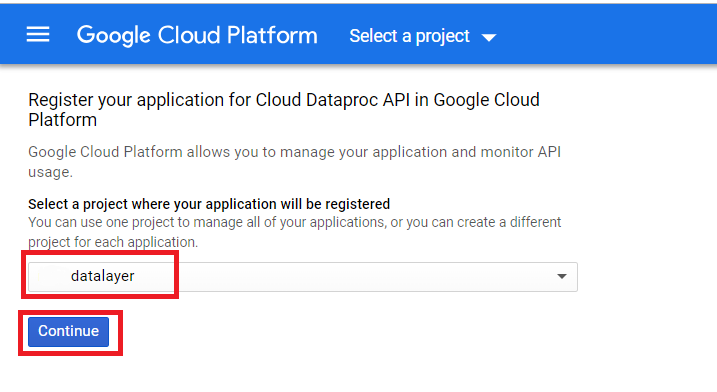Open the Select a project dropdown

423,36
